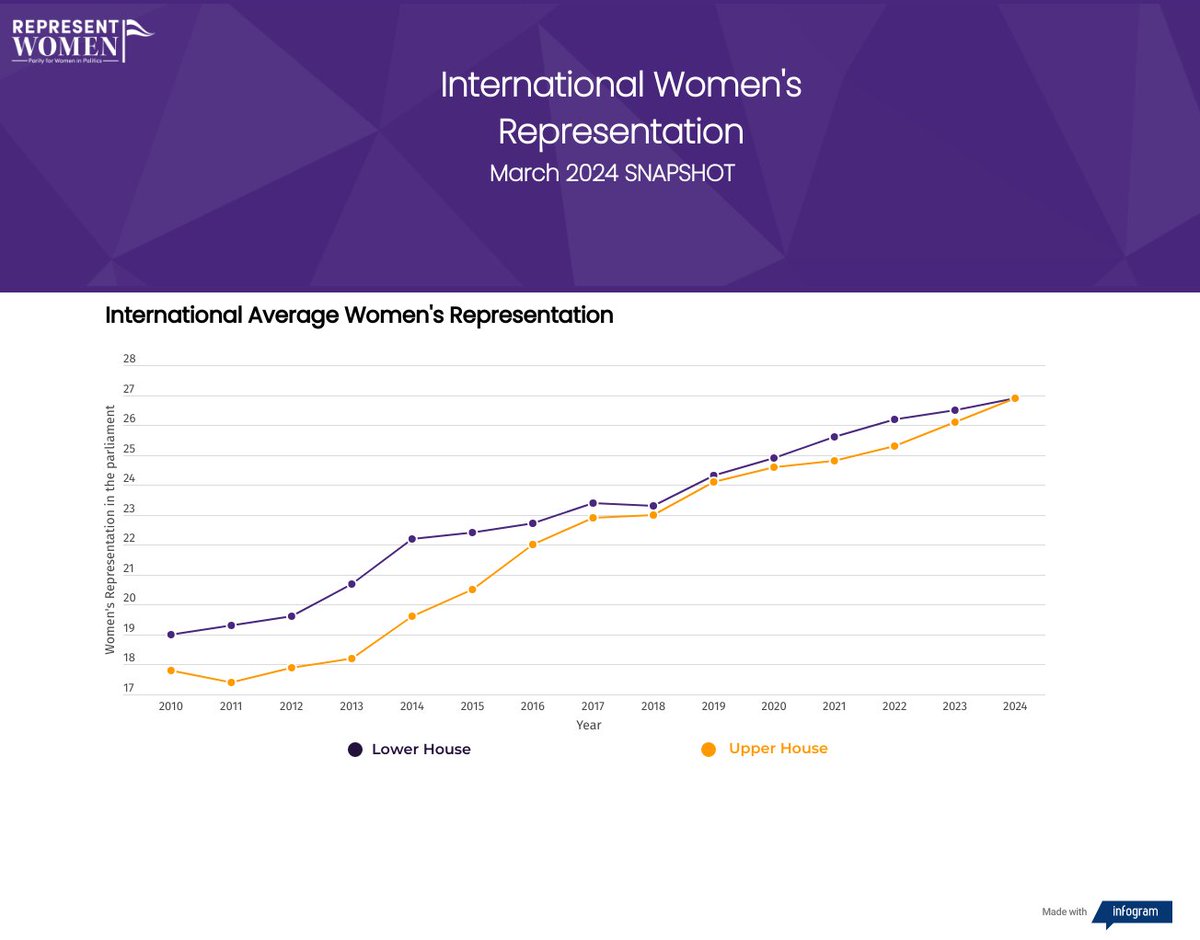This screenshot has height=940, width=1200.
Task: Select the Lower House 2019 data point
Action: pos(713,475)
